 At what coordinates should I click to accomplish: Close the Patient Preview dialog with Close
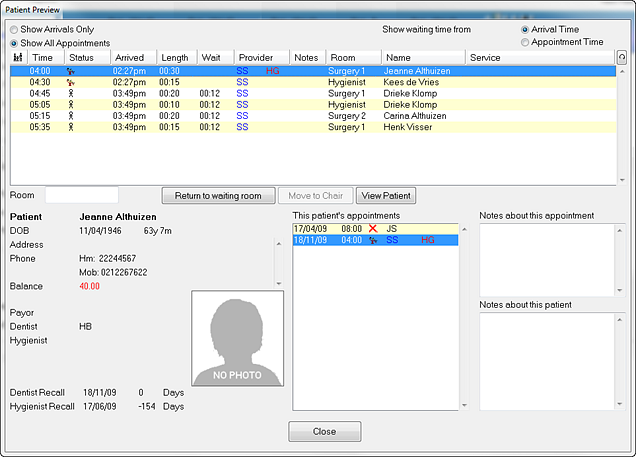(324, 432)
